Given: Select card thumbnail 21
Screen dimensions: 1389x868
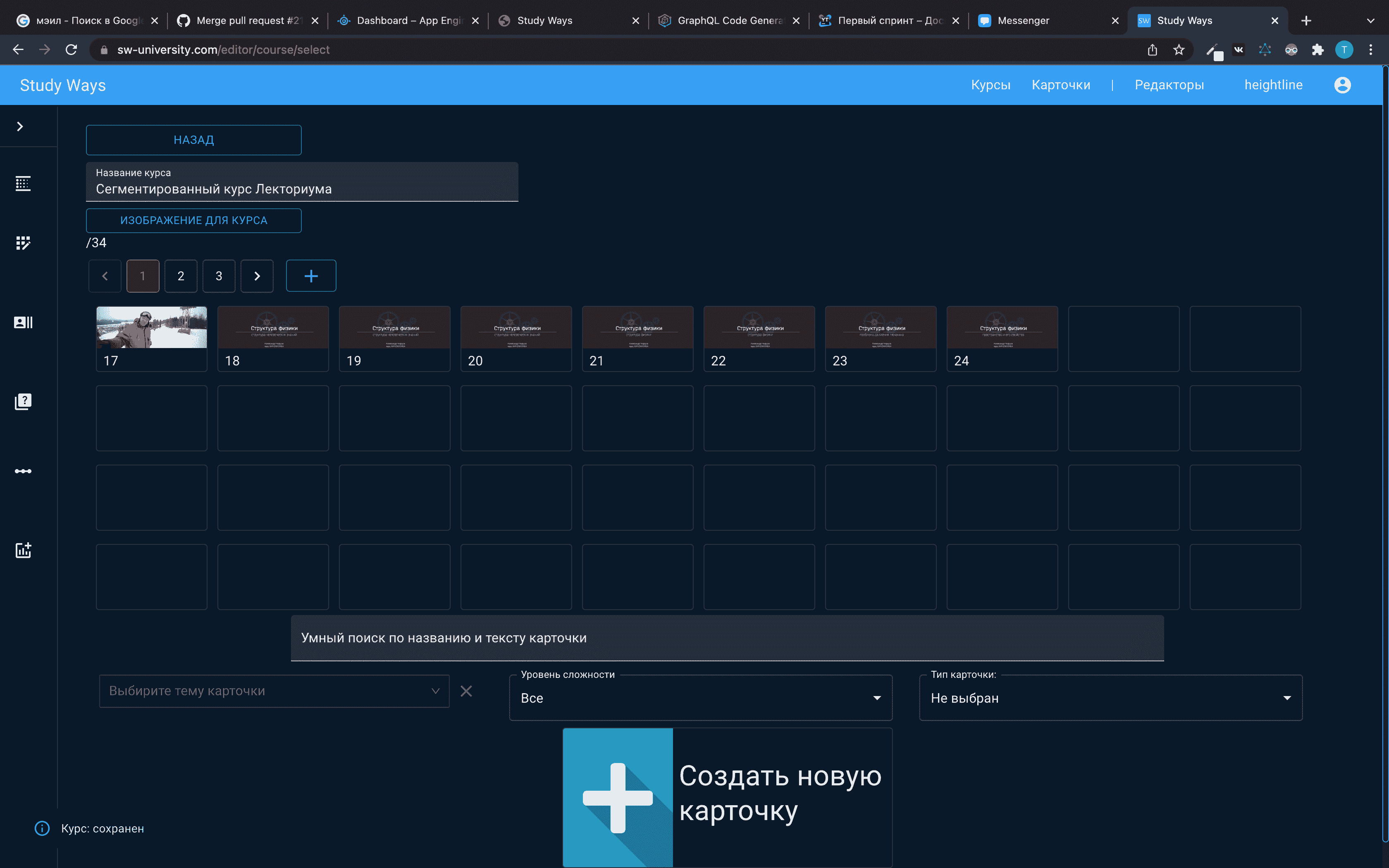Looking at the screenshot, I should click(638, 339).
